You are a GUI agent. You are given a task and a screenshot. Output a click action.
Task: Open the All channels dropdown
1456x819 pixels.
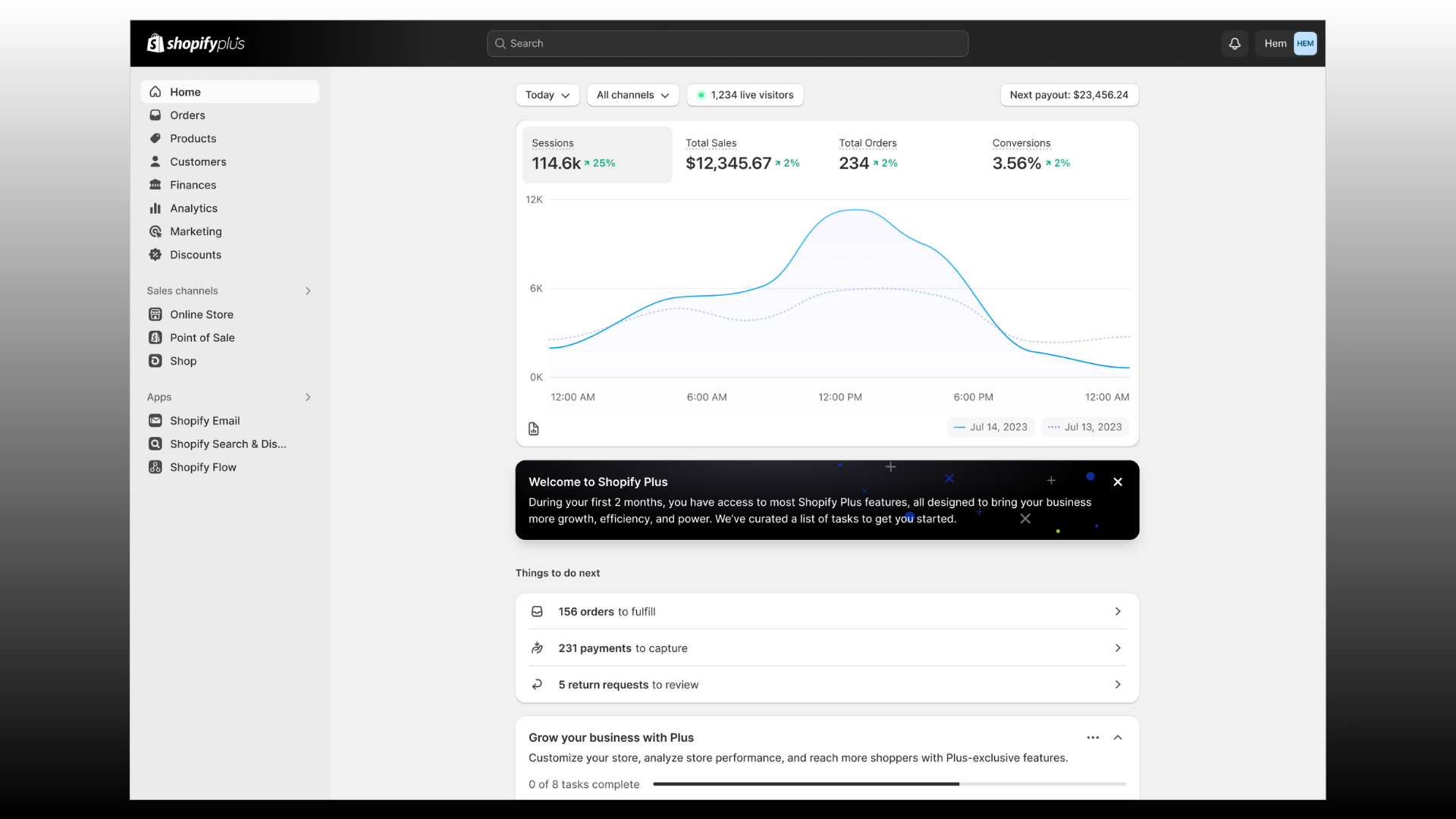tap(632, 95)
